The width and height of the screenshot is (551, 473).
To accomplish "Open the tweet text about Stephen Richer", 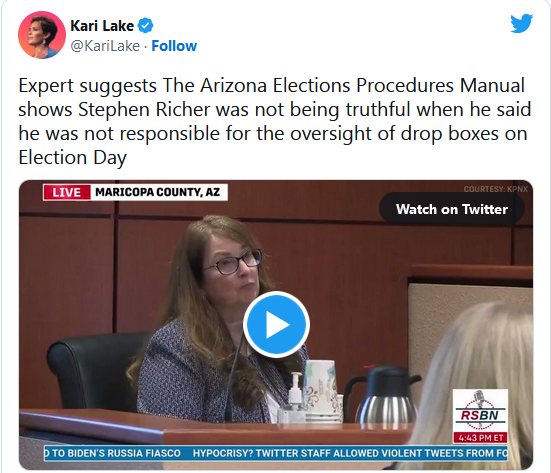I will [274, 121].
